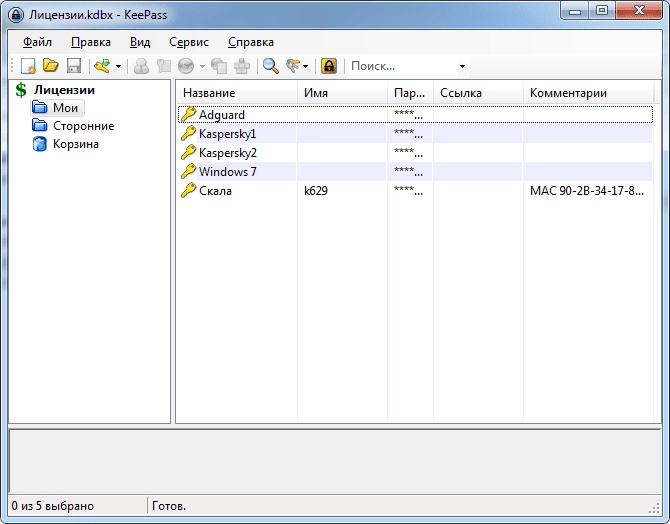Screen dimensions: 670x524
Task: Open the Сервис menu
Action: click(x=189, y=42)
